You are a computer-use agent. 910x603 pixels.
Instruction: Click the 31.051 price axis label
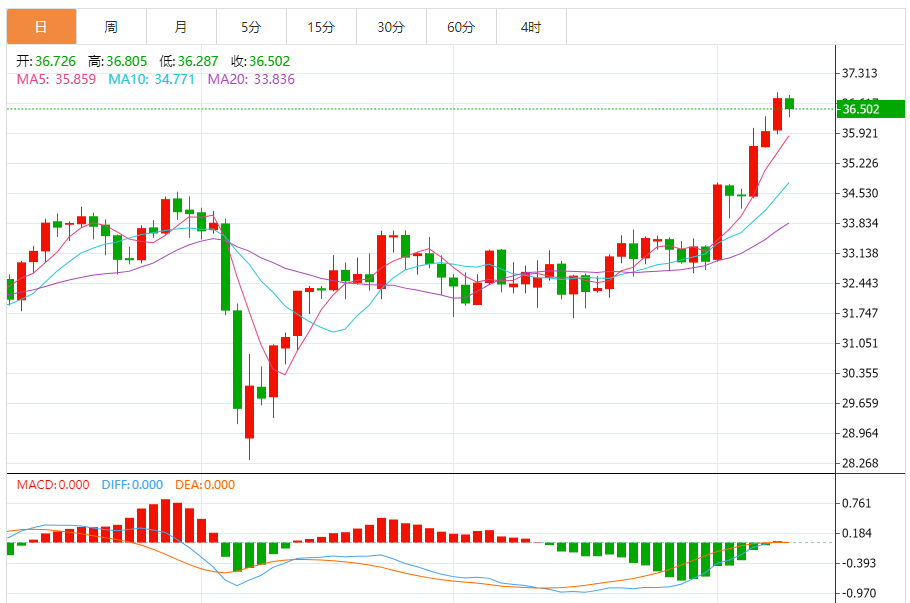pos(860,344)
